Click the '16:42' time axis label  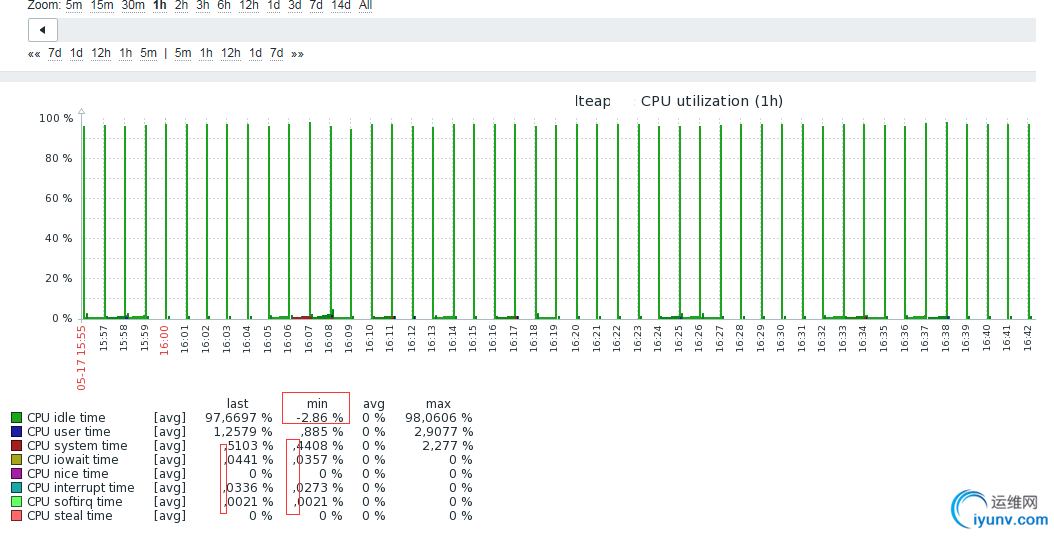coord(1027,339)
